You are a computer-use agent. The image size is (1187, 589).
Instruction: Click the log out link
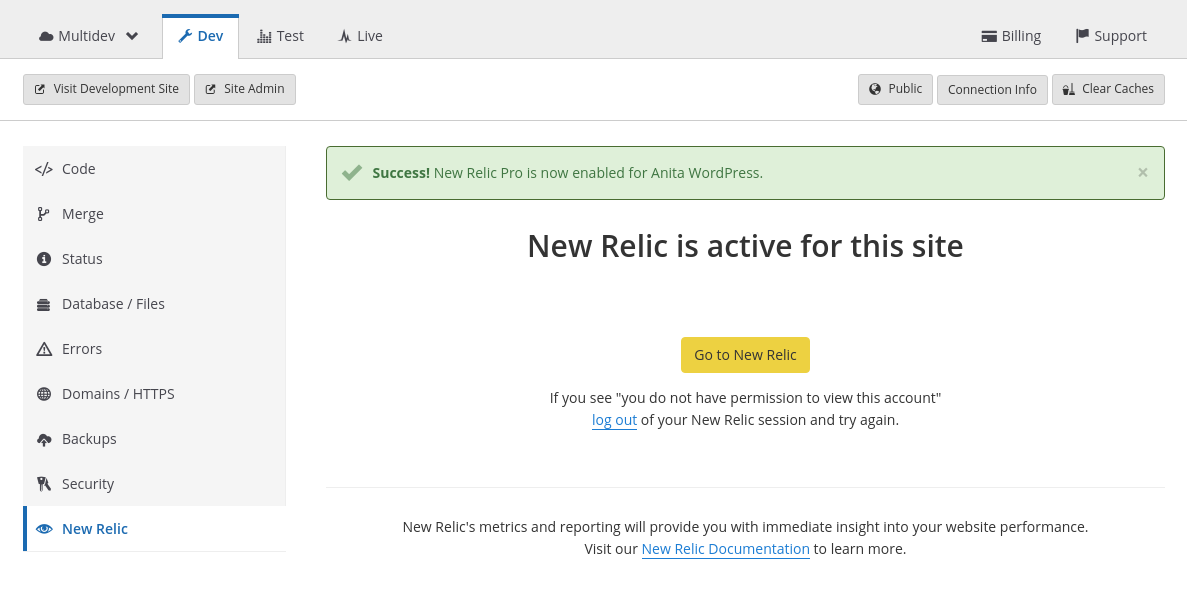coord(614,420)
